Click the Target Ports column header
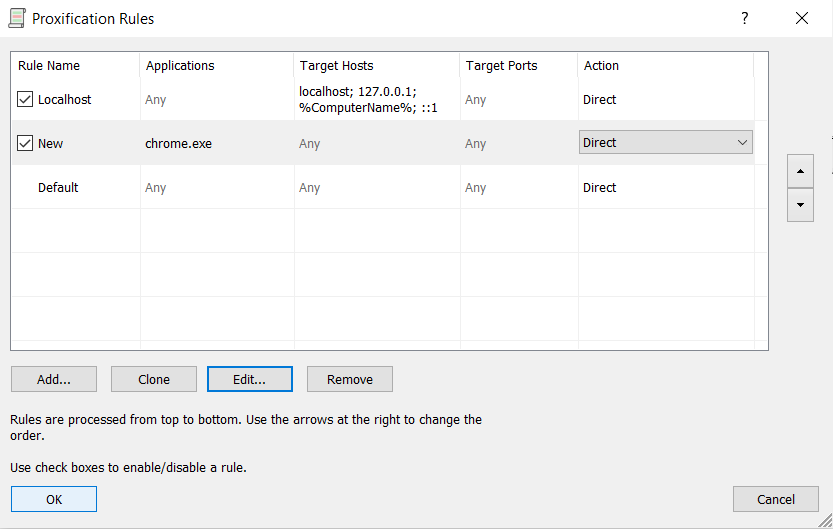 tap(518, 65)
